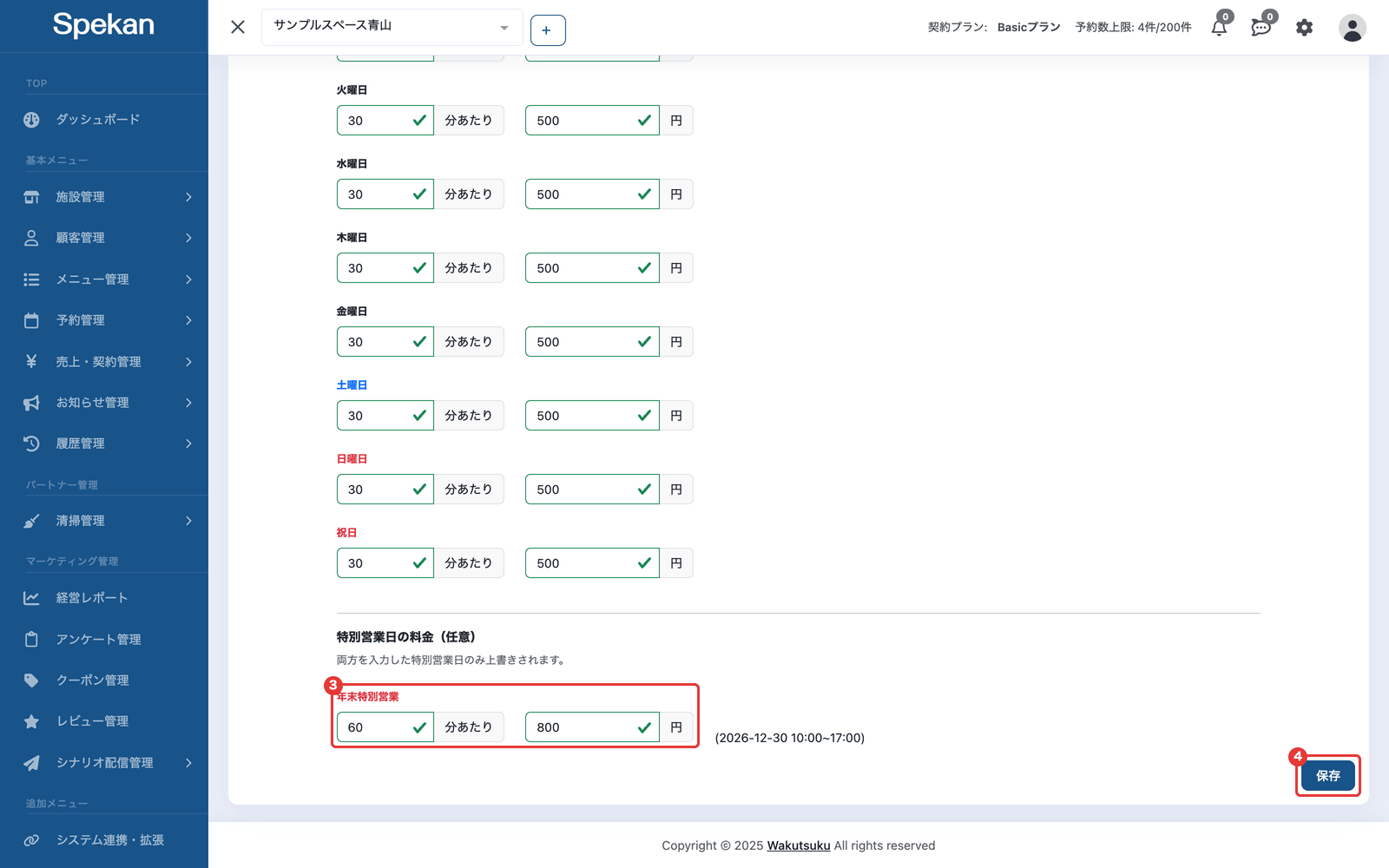Edit the 水曜日 price field
Viewport: 1389px width, 868px height.
[592, 194]
